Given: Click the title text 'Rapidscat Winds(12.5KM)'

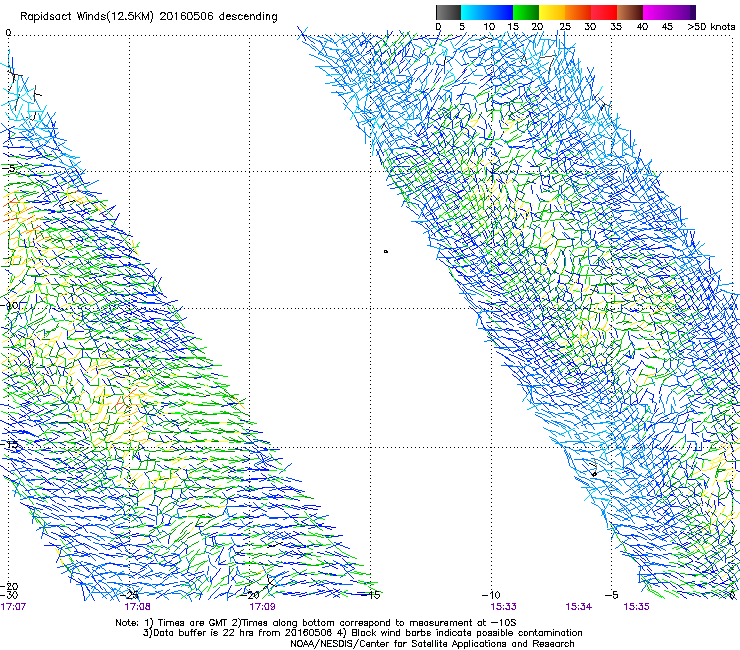Looking at the screenshot, I should coord(87,17).
